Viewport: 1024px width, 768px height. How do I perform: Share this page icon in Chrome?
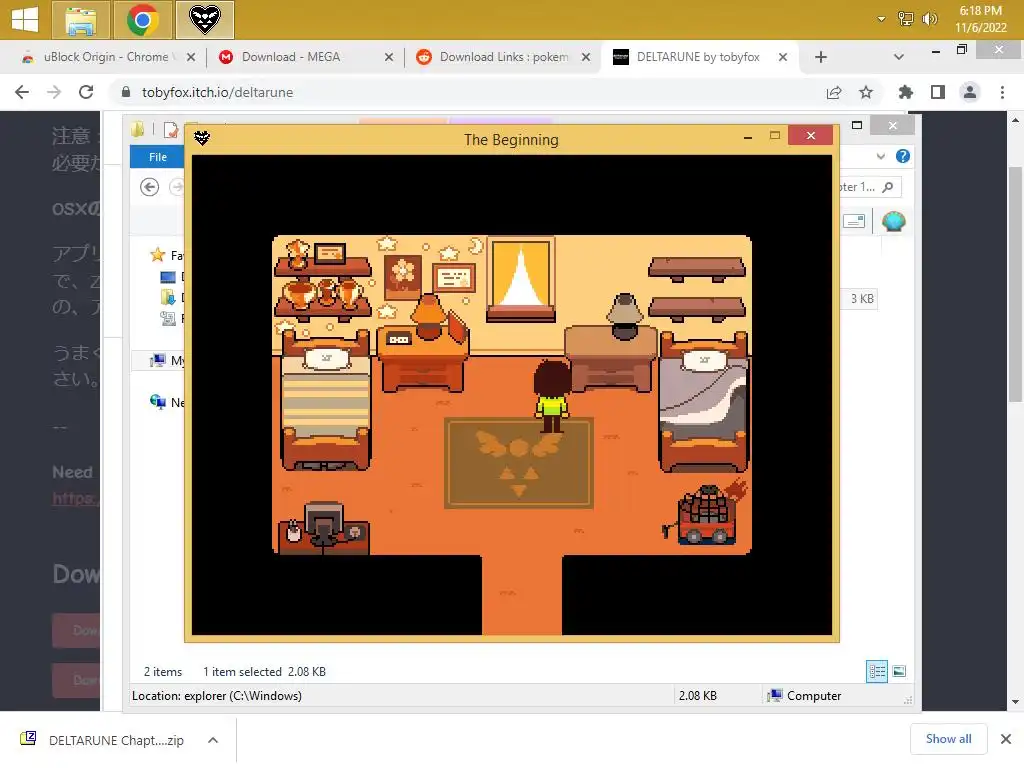coord(834,92)
